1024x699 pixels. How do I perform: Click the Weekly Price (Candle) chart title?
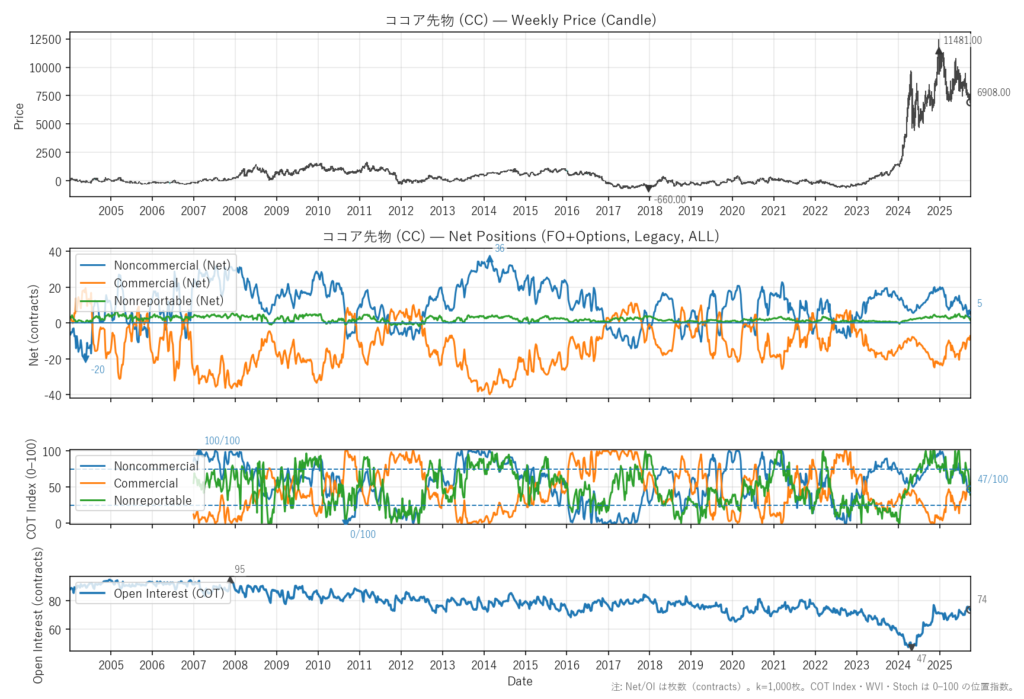pos(521,20)
